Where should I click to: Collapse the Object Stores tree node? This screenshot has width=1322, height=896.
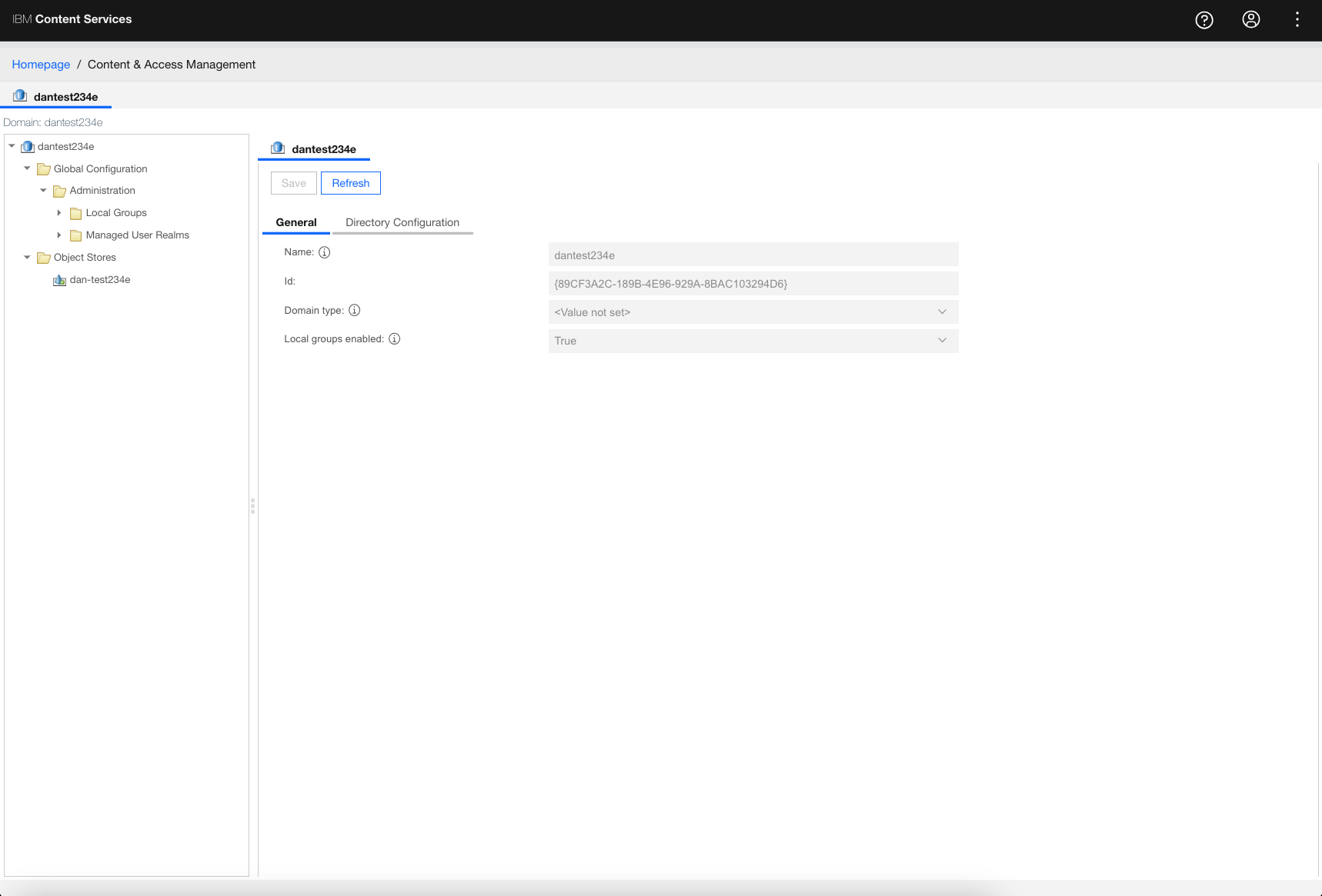pos(27,258)
